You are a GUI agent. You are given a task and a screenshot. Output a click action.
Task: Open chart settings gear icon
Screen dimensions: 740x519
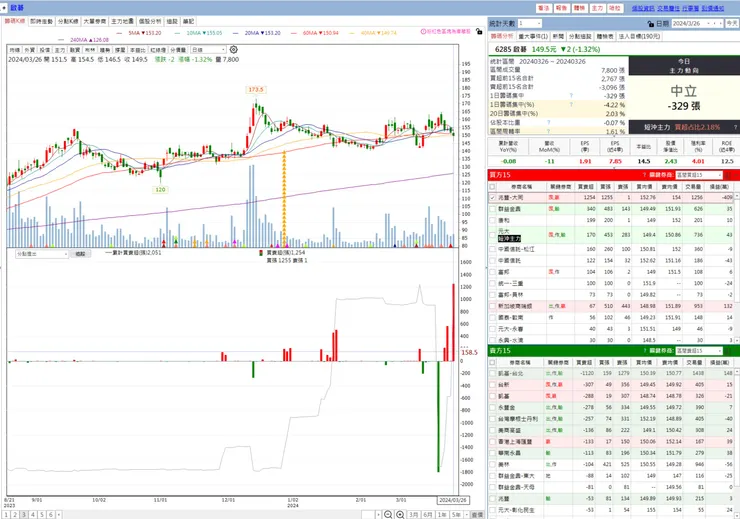coord(234,50)
